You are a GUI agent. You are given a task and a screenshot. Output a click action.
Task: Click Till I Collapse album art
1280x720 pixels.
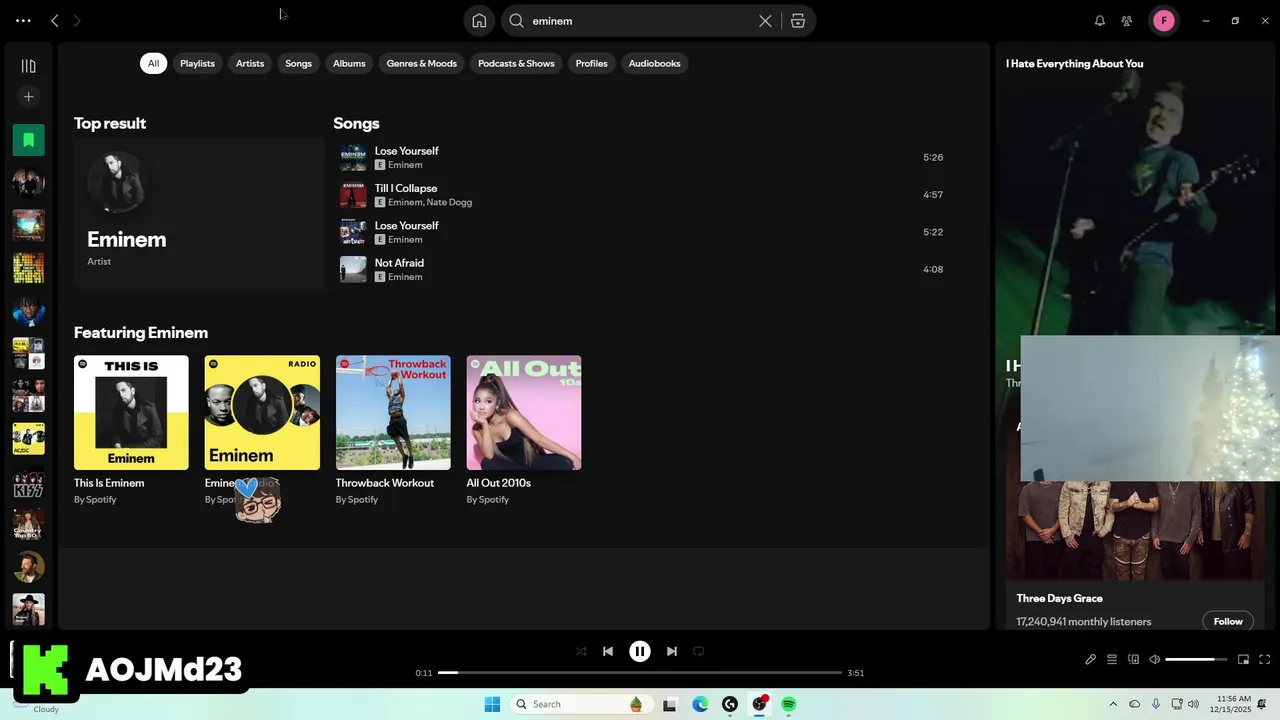tap(353, 194)
